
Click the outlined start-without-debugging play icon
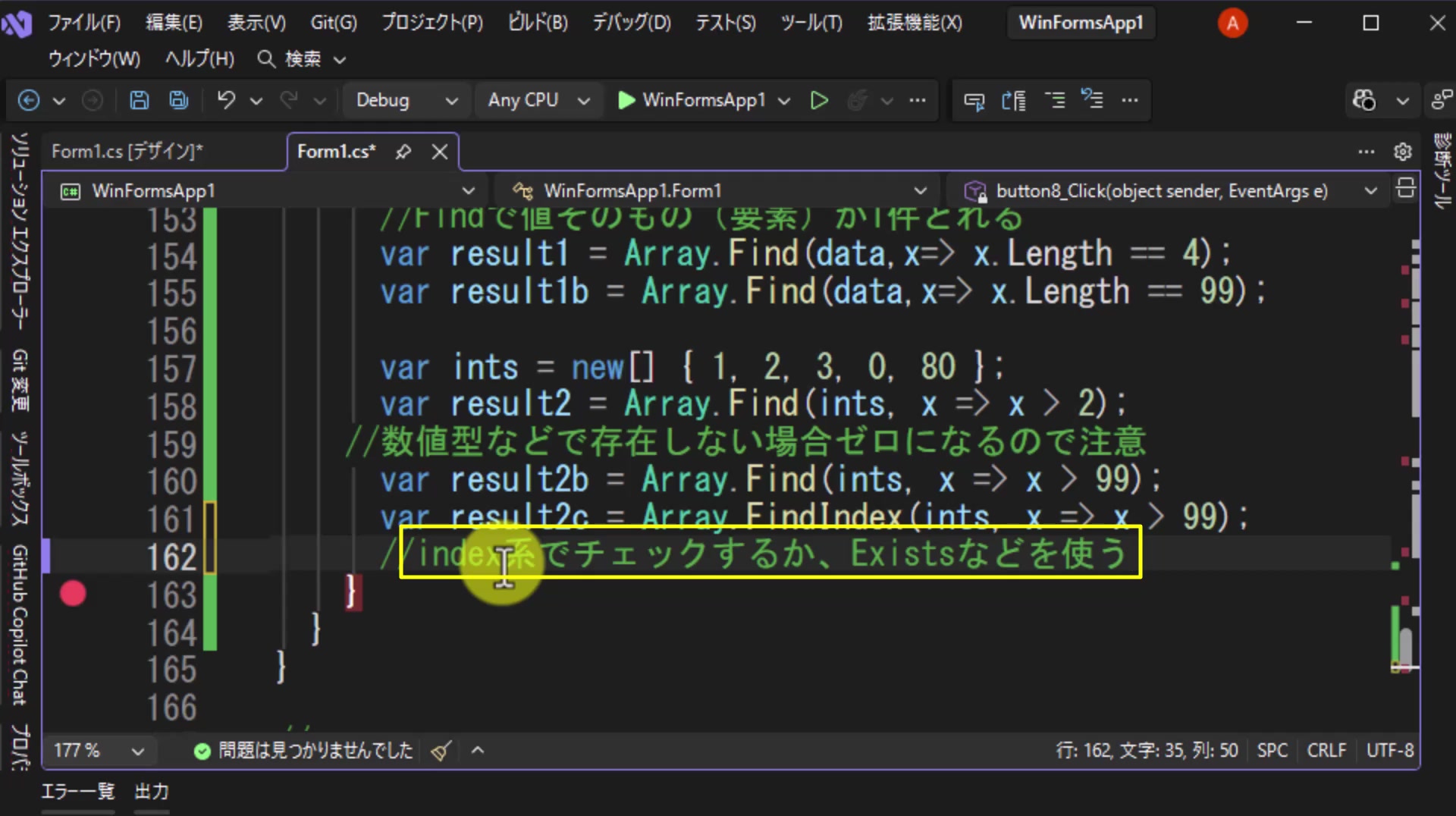pos(819,100)
